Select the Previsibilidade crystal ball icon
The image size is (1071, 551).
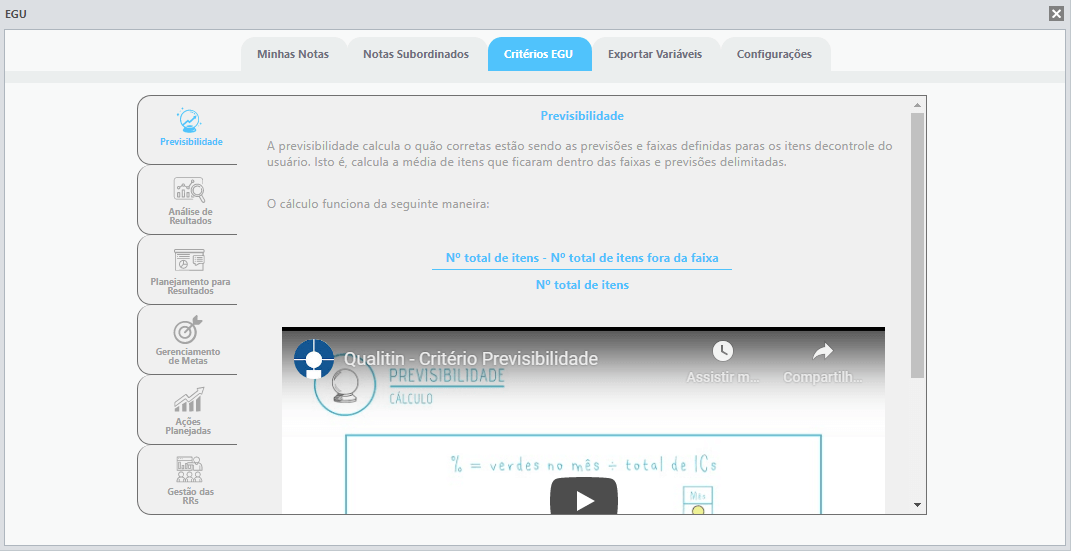tap(189, 121)
